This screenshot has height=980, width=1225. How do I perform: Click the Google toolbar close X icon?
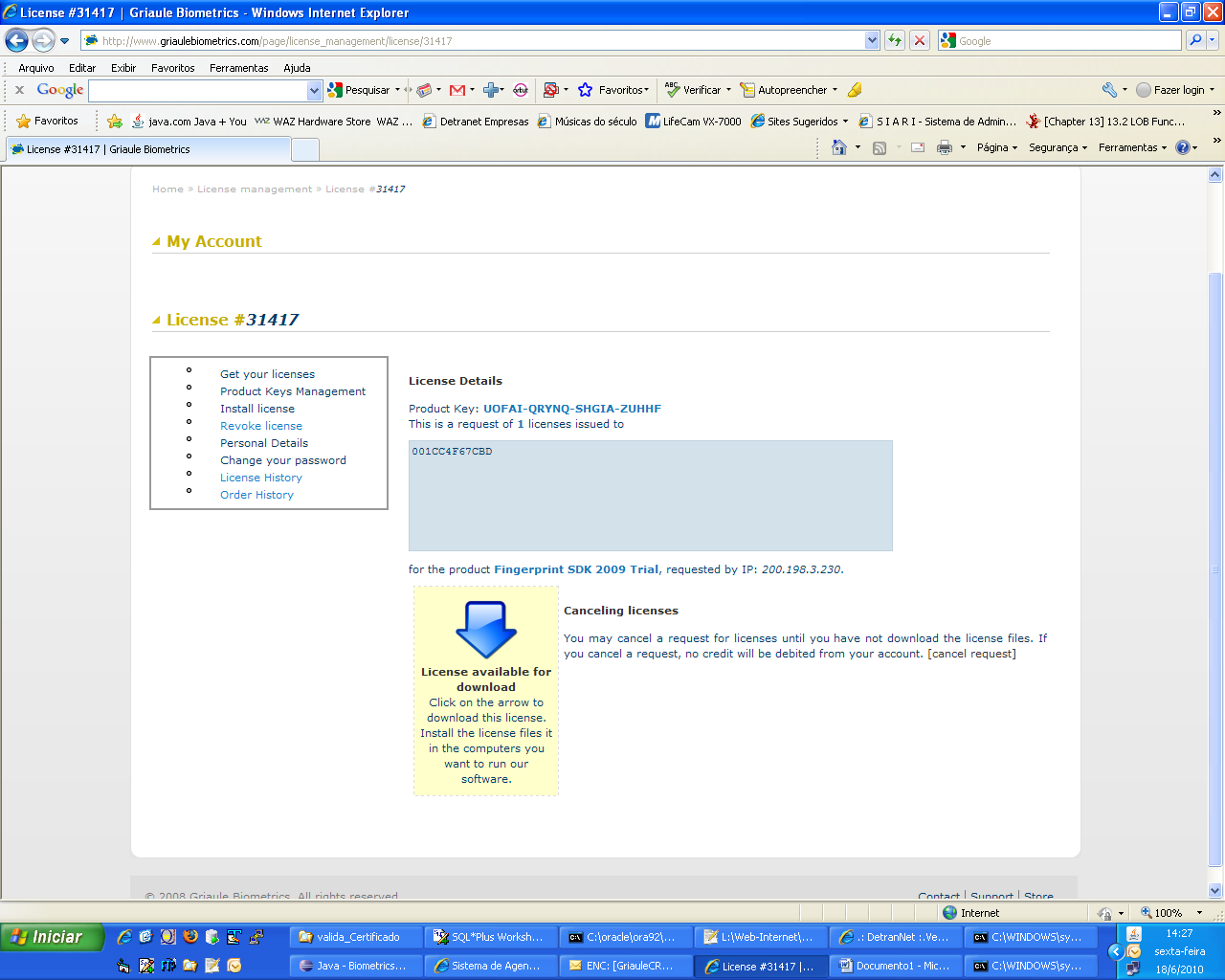(19, 90)
